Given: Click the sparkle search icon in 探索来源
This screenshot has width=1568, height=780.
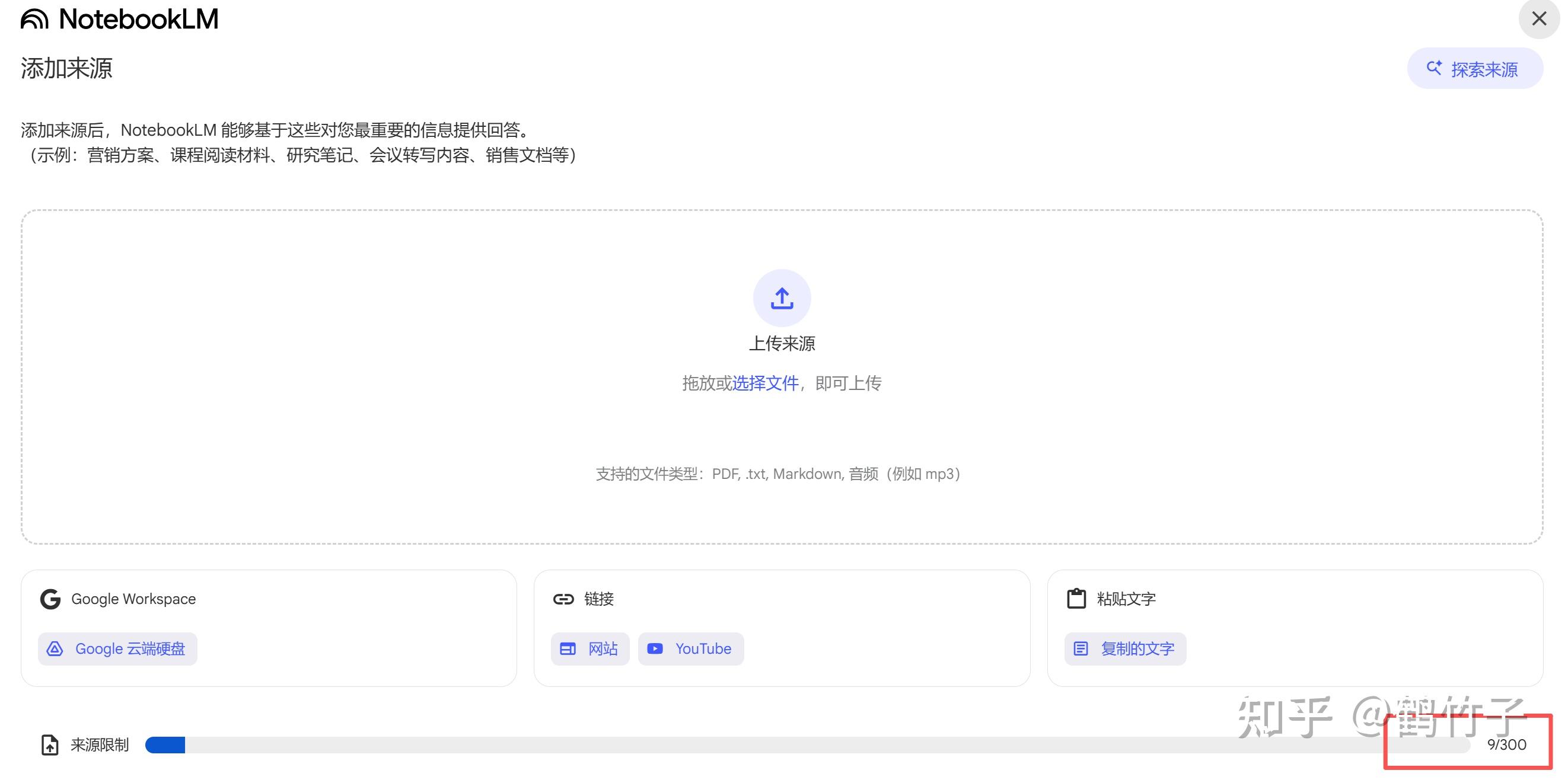Looking at the screenshot, I should coord(1434,68).
